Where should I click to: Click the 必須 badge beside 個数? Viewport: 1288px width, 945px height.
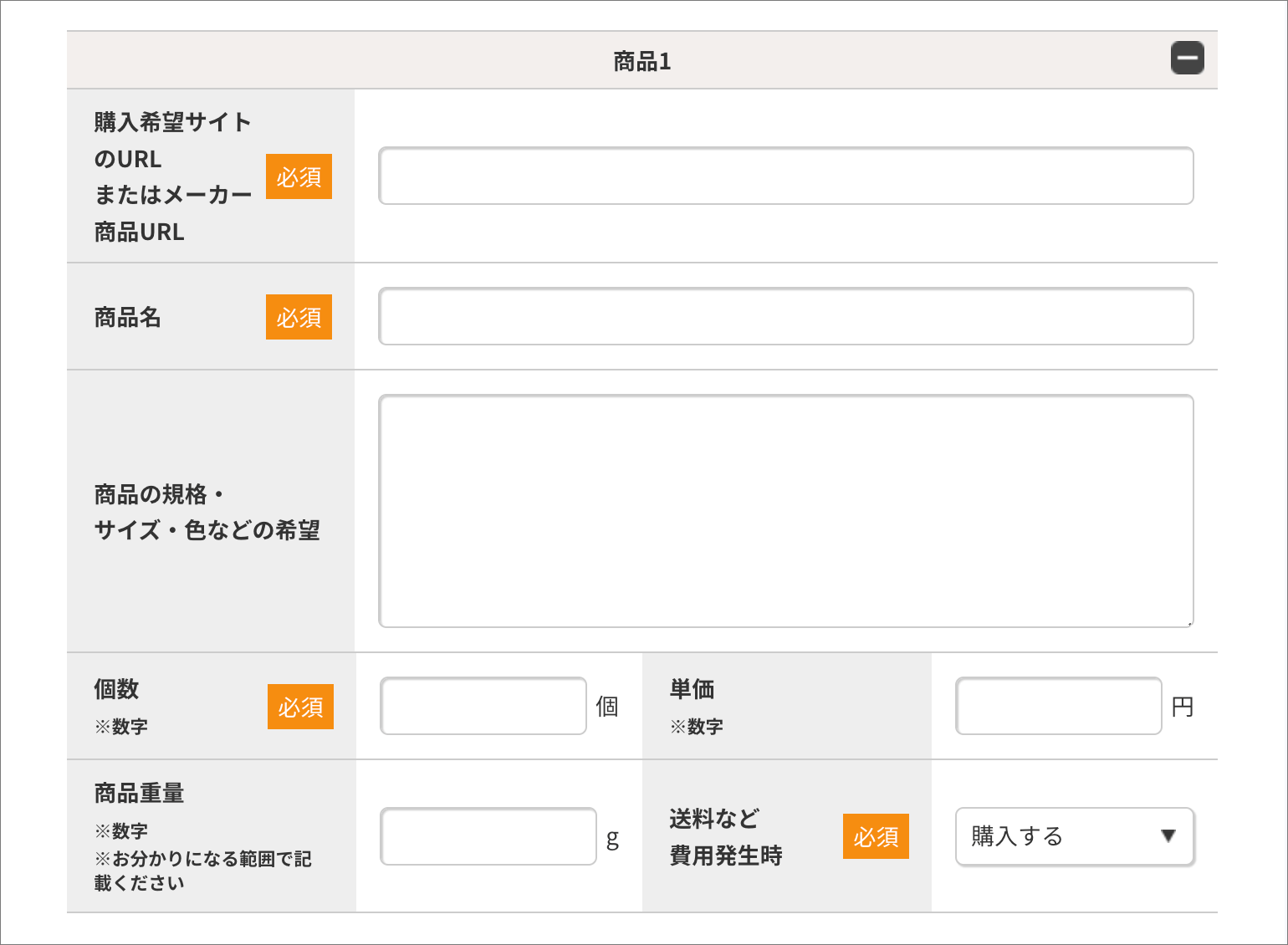point(300,707)
